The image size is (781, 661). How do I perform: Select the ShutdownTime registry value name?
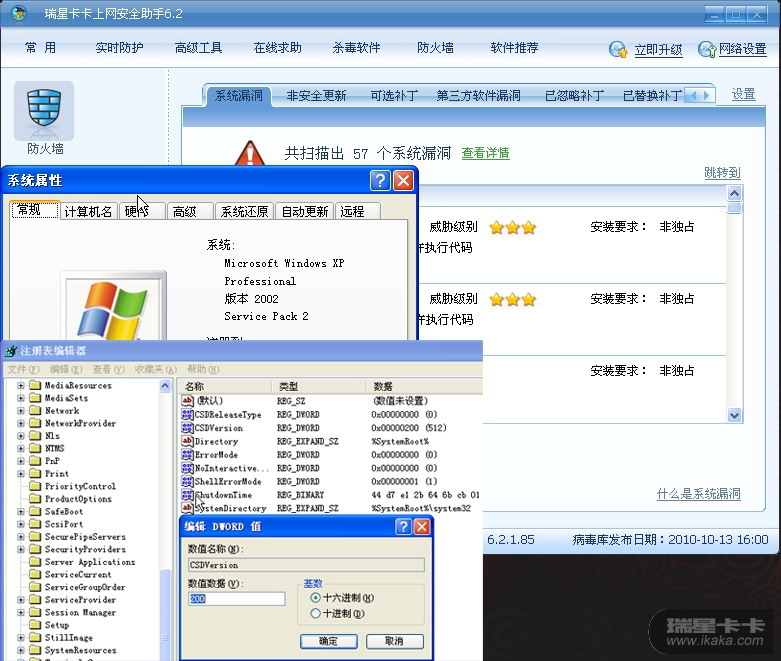pos(223,495)
